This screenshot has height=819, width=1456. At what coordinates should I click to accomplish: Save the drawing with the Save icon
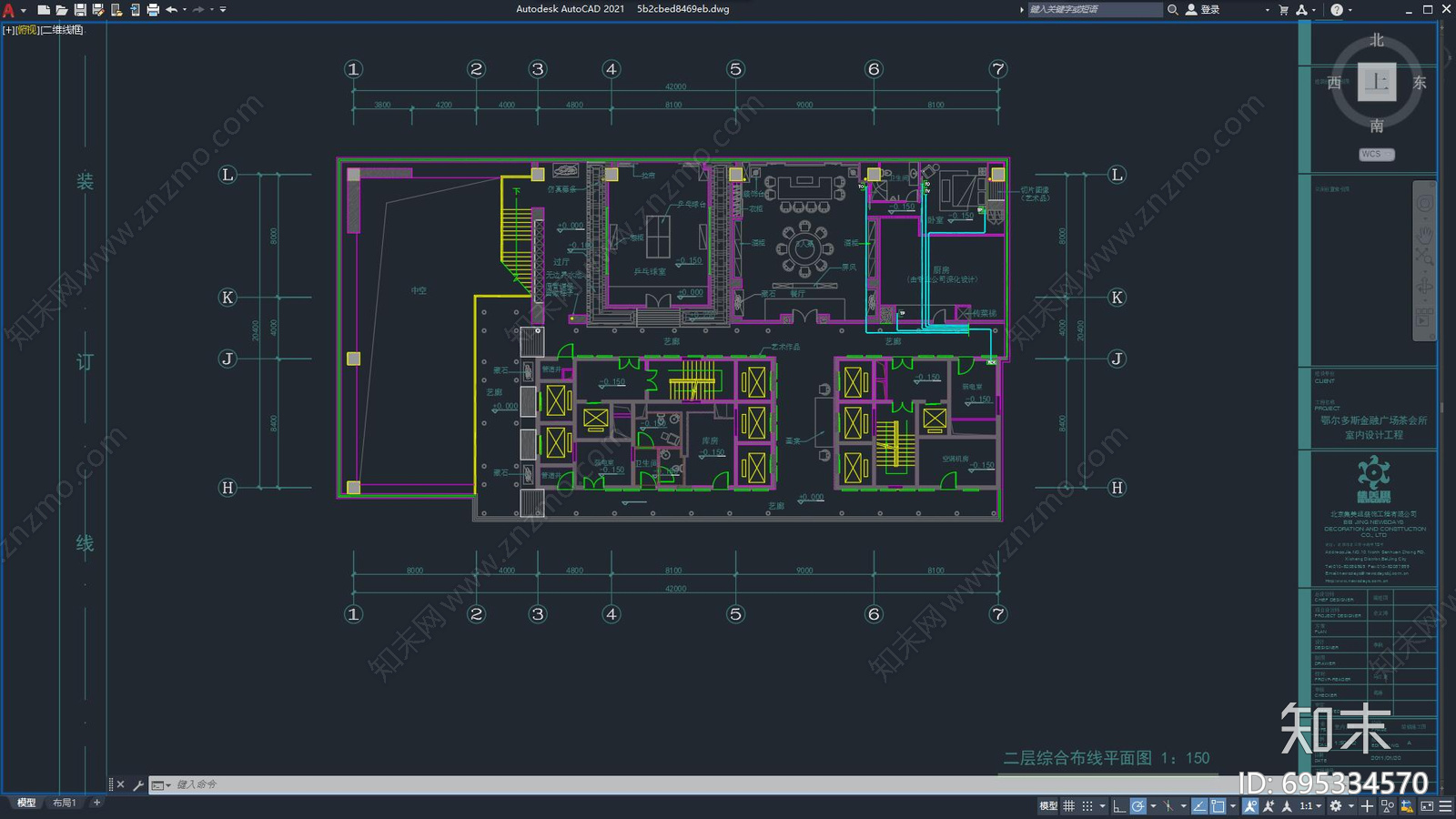point(80,10)
